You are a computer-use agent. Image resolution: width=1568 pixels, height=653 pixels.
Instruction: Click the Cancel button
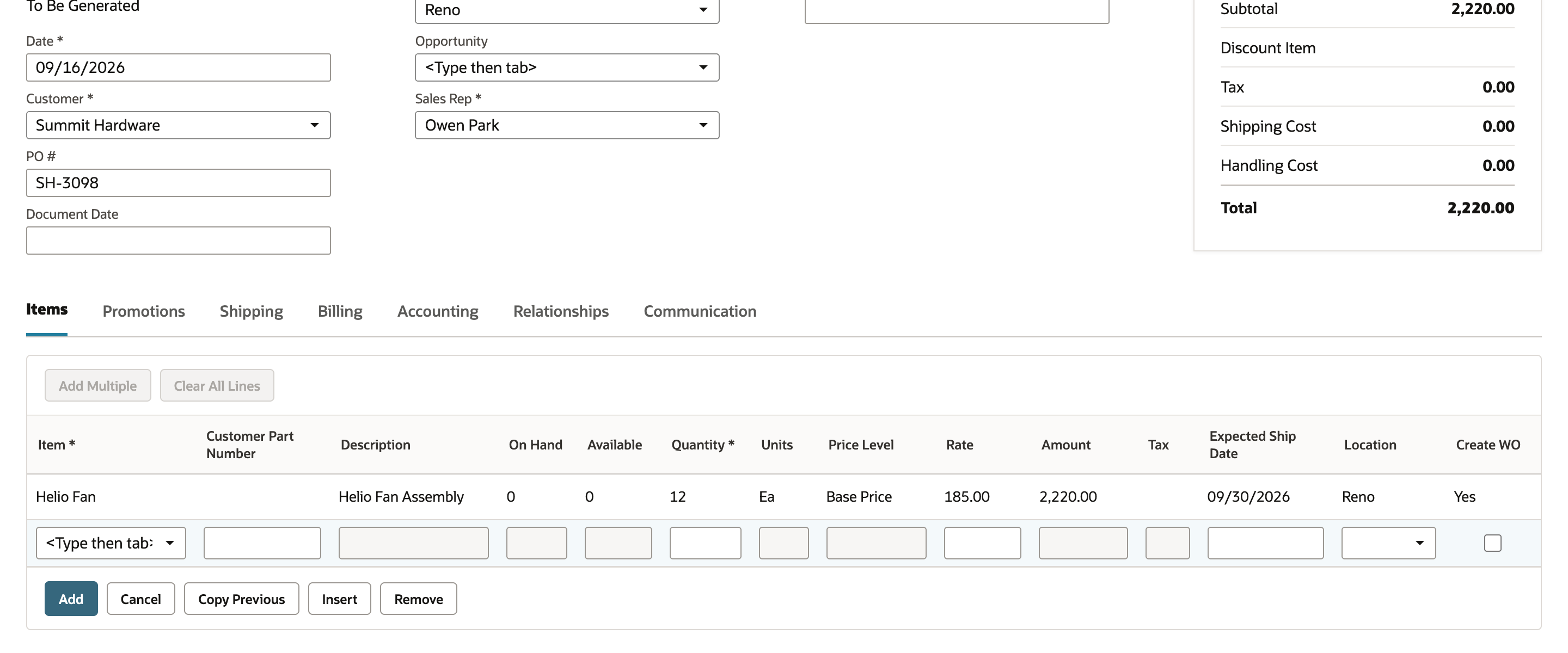[140, 598]
